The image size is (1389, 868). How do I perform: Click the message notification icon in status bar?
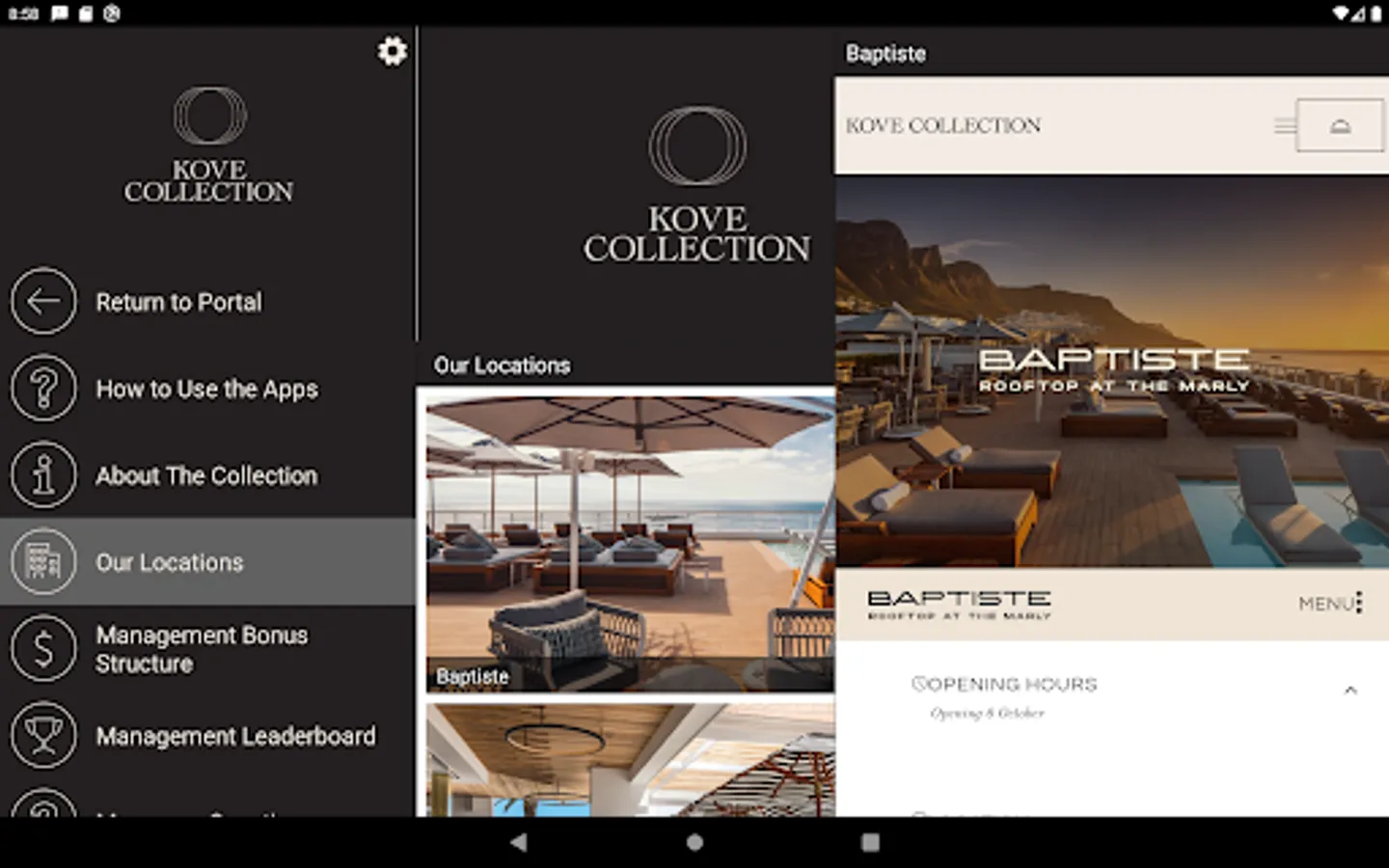[x=60, y=14]
